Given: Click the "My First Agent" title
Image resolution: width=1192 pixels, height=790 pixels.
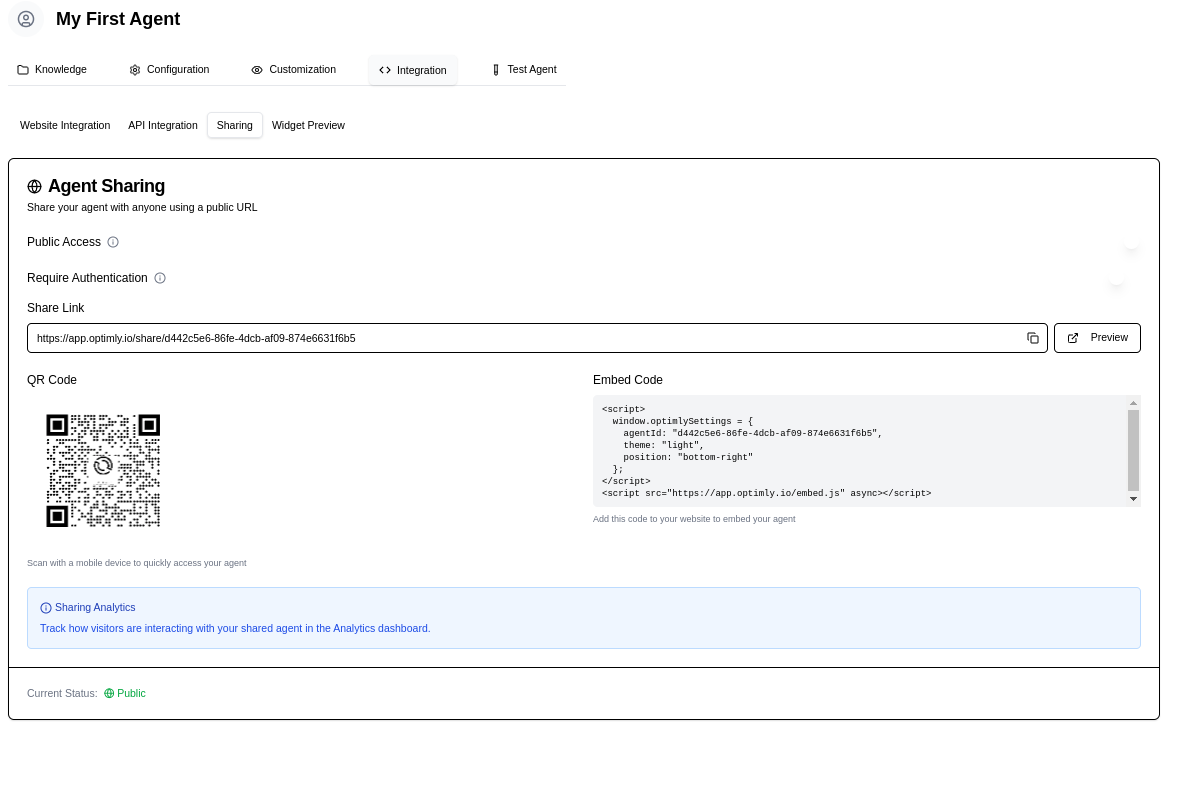Looking at the screenshot, I should pyautogui.click(x=118, y=19).
